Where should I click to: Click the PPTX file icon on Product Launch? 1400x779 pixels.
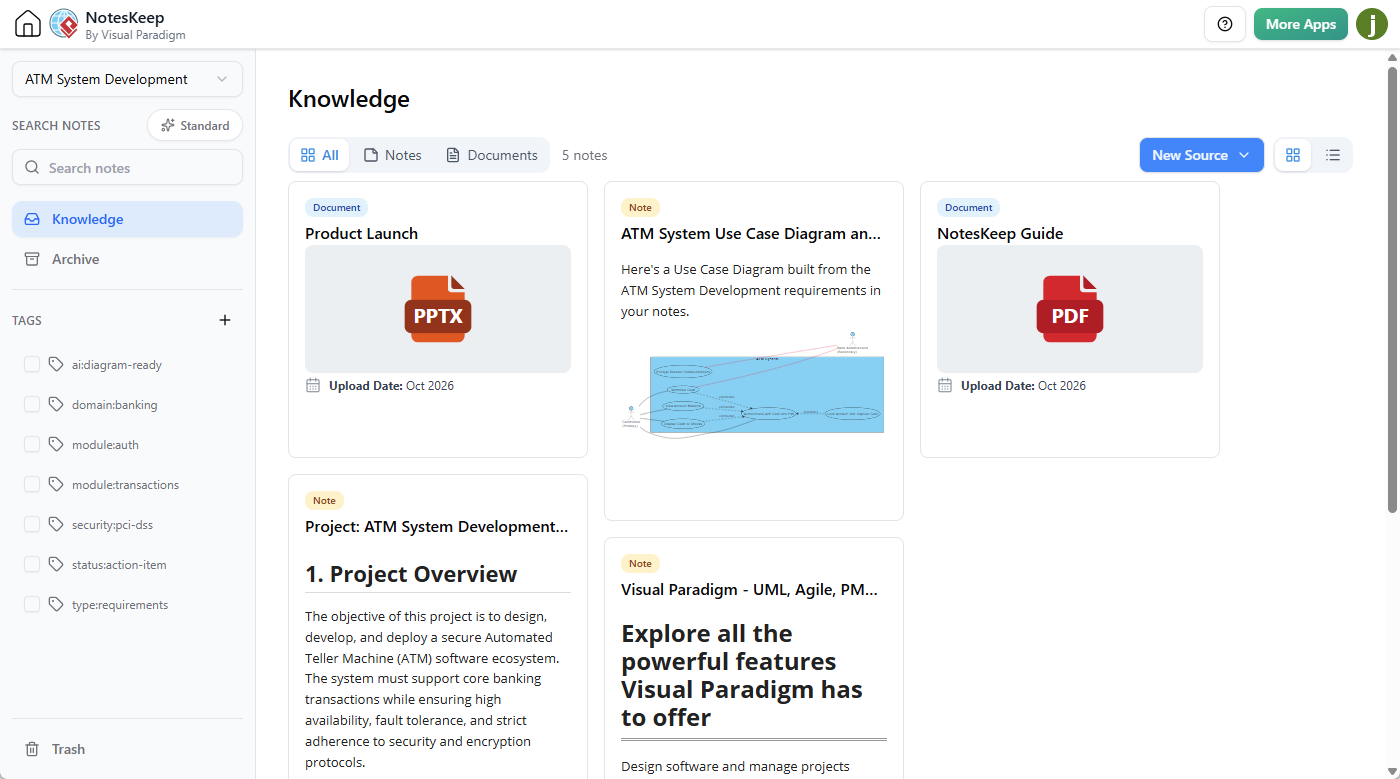click(438, 309)
